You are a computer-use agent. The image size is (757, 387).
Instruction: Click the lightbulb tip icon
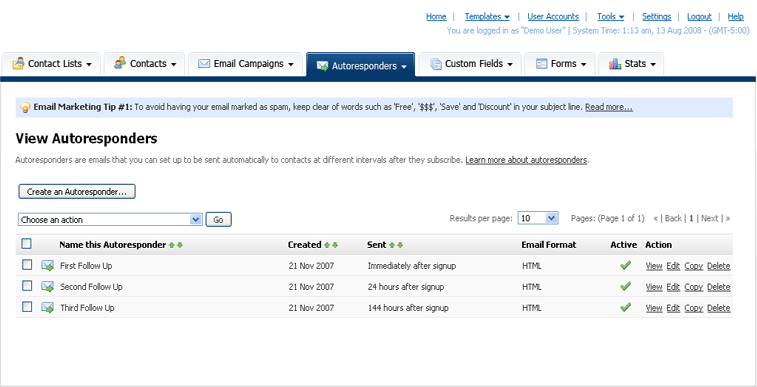pos(26,108)
